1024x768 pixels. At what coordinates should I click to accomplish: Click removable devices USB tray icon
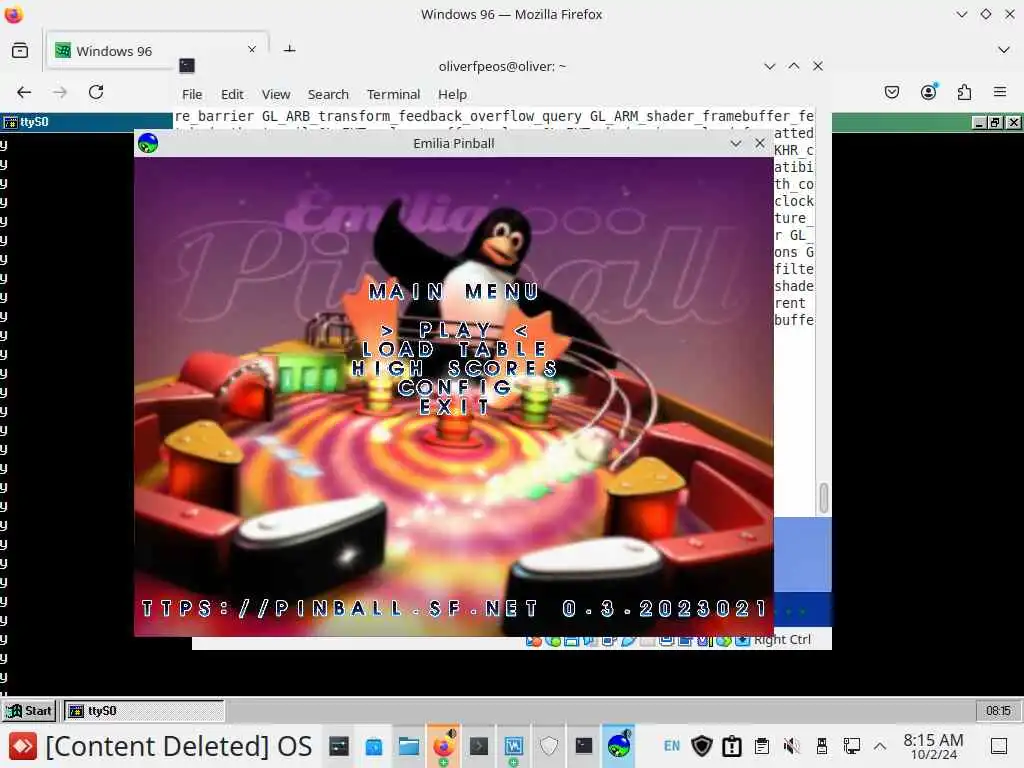click(822, 746)
